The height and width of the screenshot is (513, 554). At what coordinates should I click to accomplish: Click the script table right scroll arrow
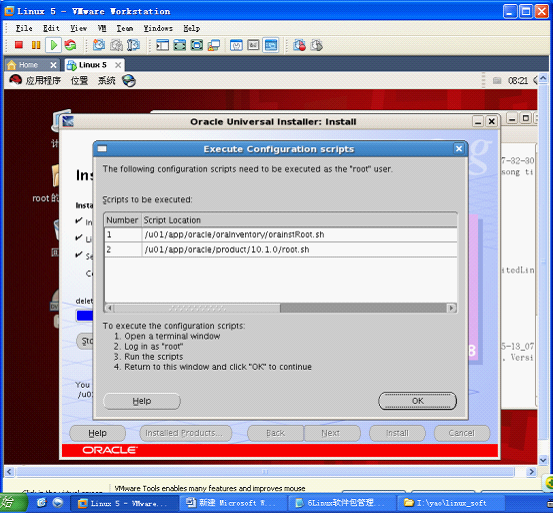(451, 308)
